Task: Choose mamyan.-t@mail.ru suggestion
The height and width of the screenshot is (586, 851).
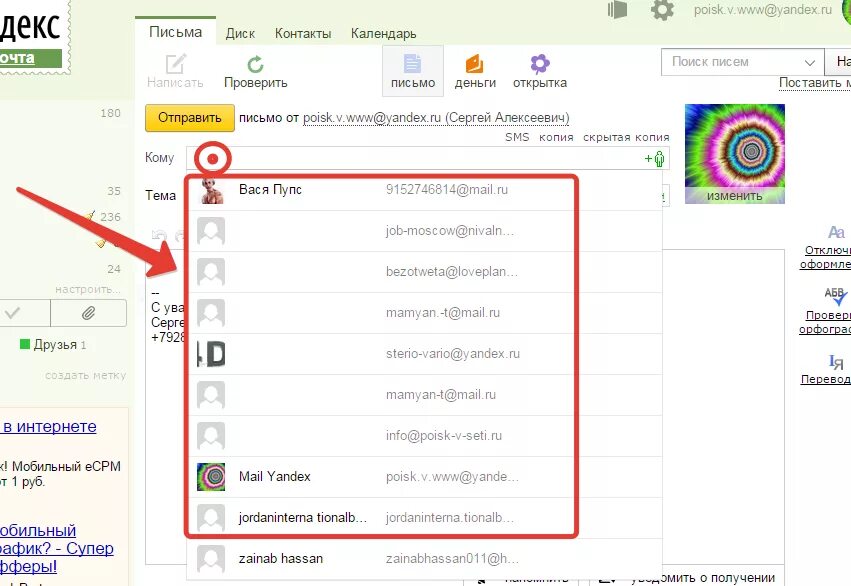Action: pos(443,313)
